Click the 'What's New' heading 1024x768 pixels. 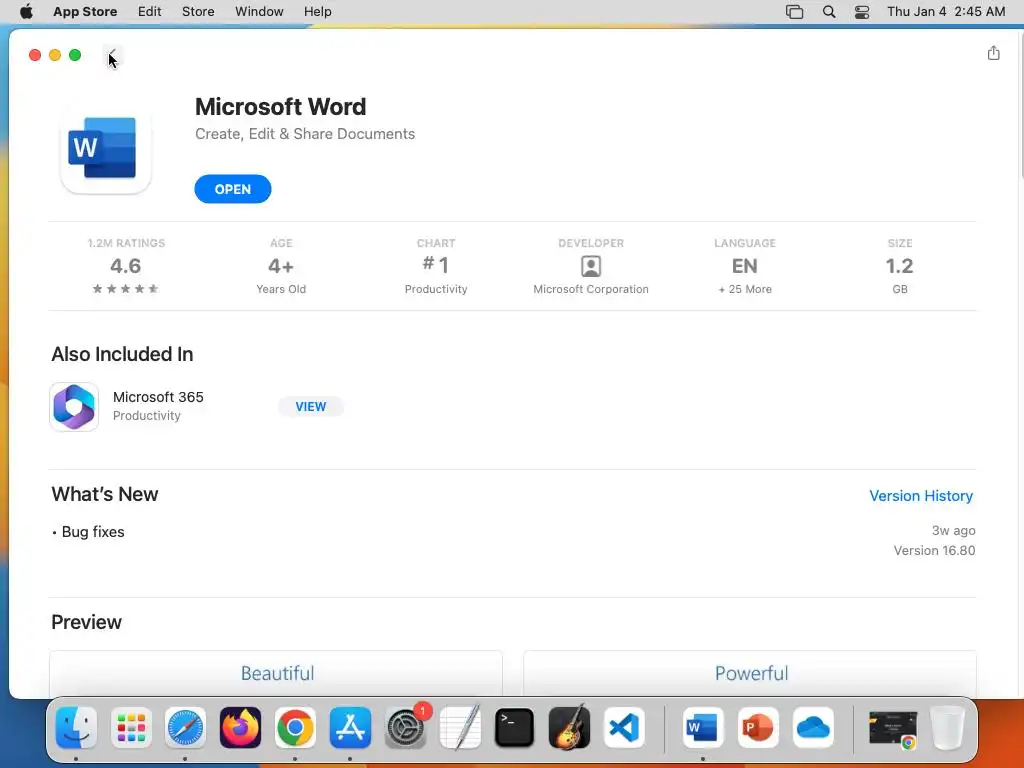[104, 494]
